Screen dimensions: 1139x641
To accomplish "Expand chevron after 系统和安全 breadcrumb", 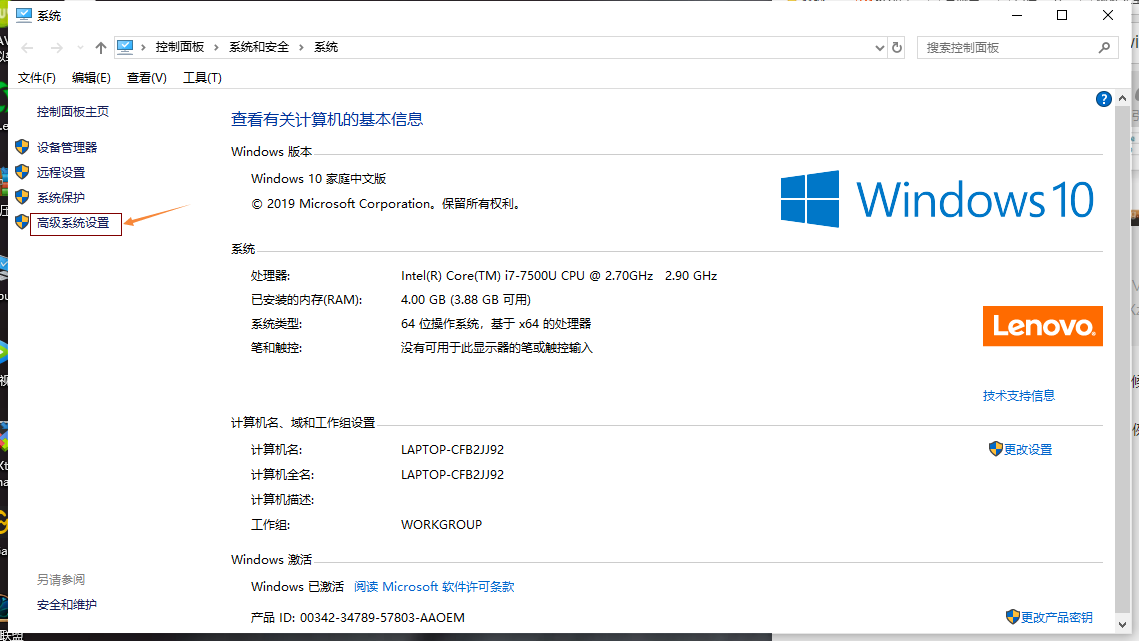I will point(301,47).
